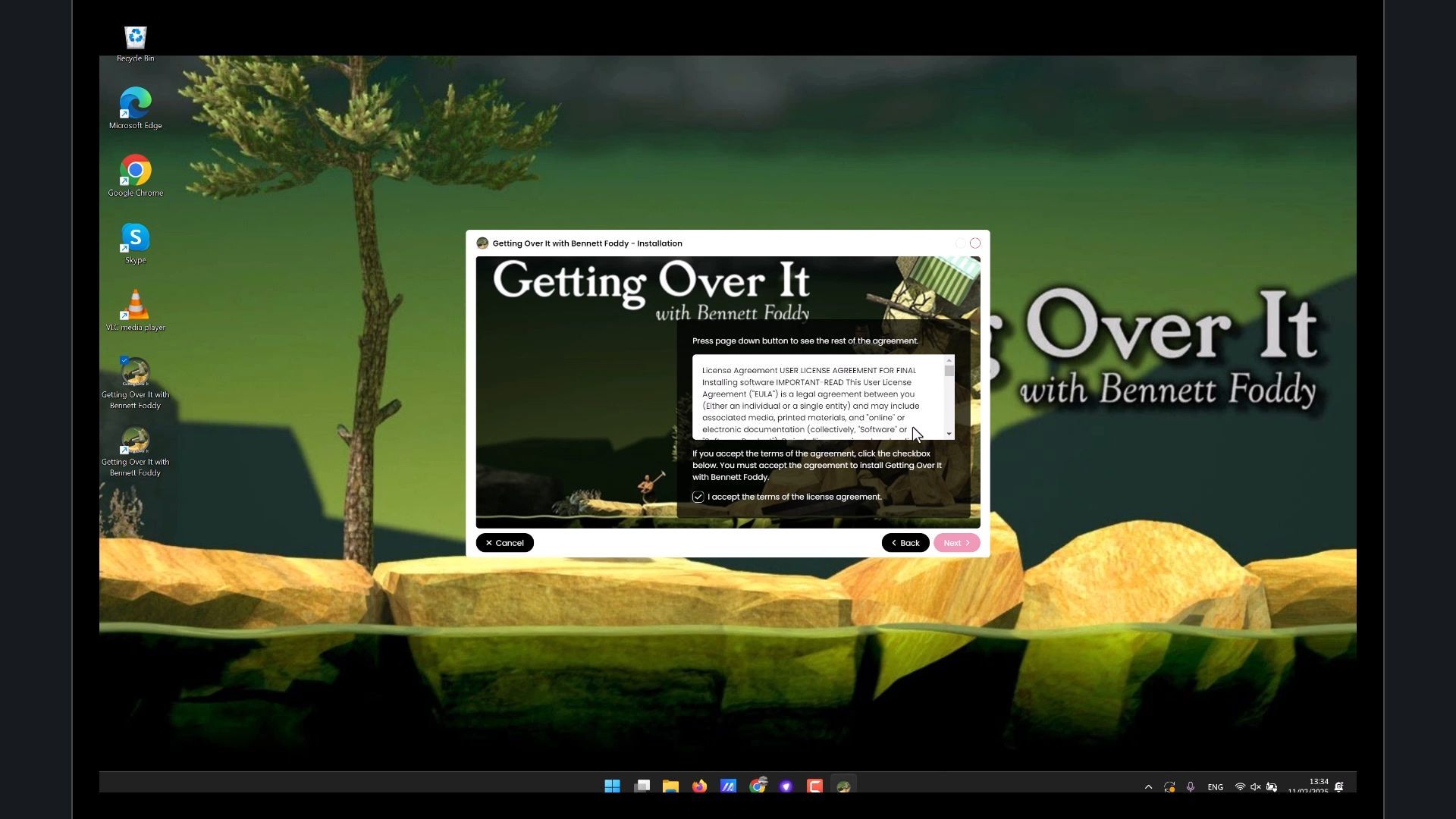Viewport: 1456px width, 819px height.
Task: Click the sync update tray icon
Action: [1169, 787]
